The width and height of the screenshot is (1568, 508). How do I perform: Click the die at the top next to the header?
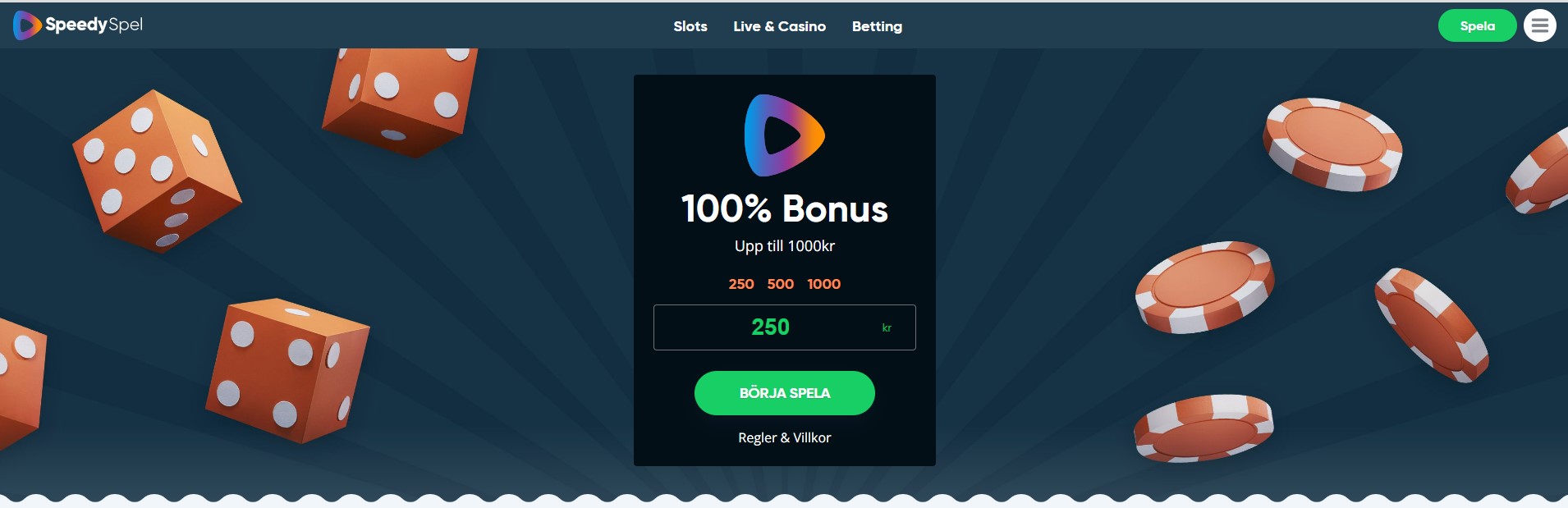400,101
